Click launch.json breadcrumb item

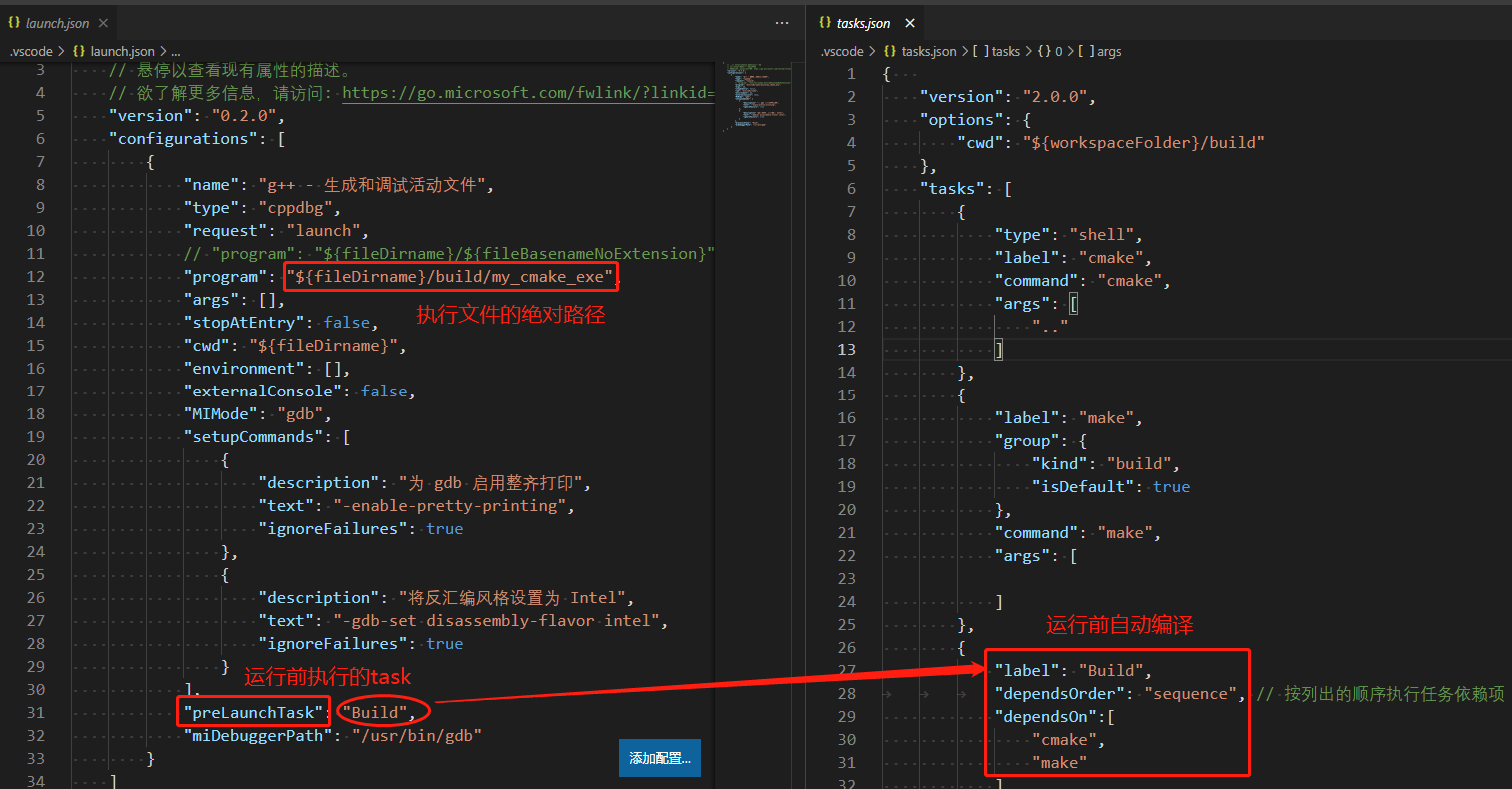[x=122, y=51]
